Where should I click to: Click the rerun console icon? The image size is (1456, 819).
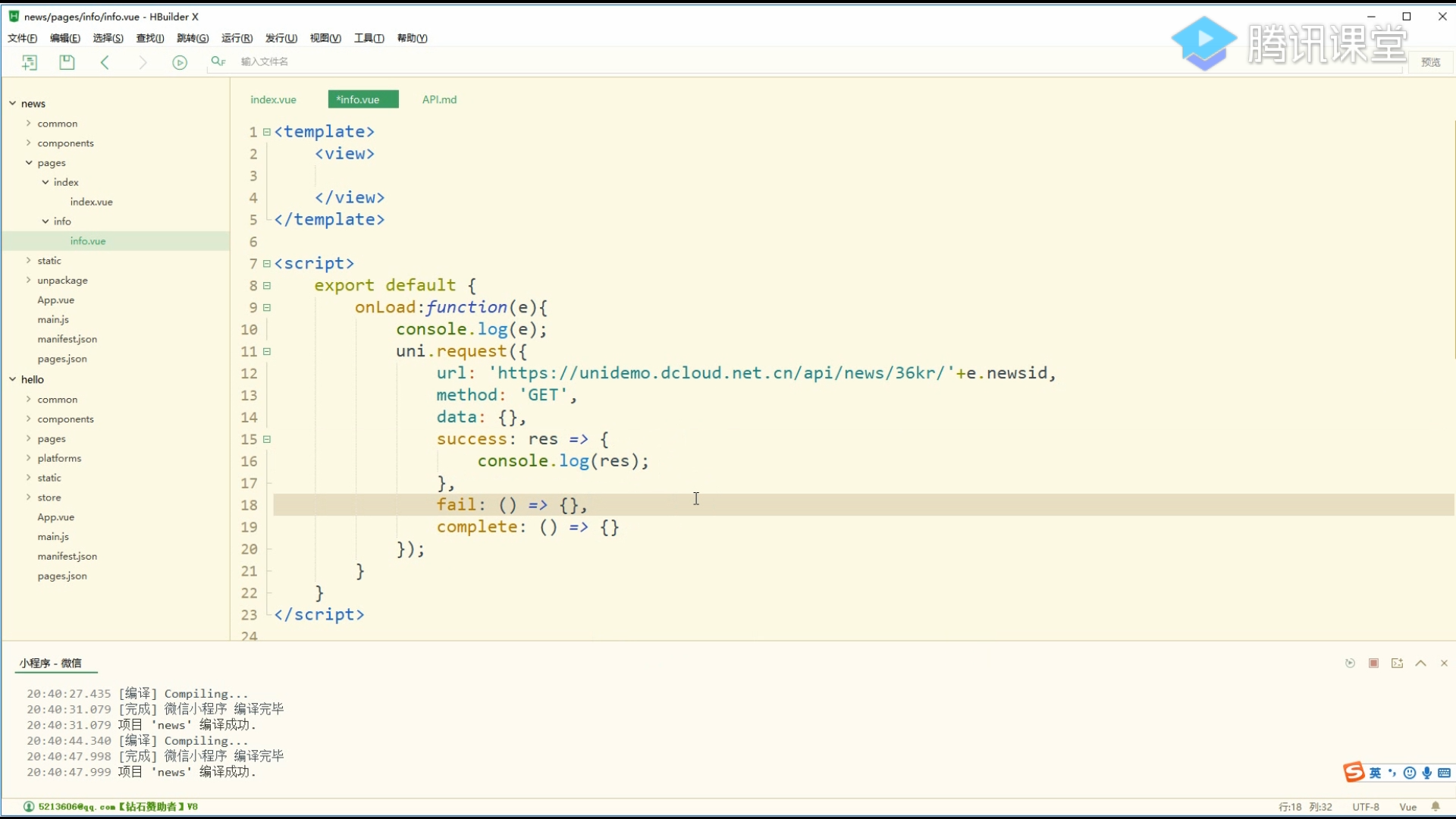(x=1350, y=664)
